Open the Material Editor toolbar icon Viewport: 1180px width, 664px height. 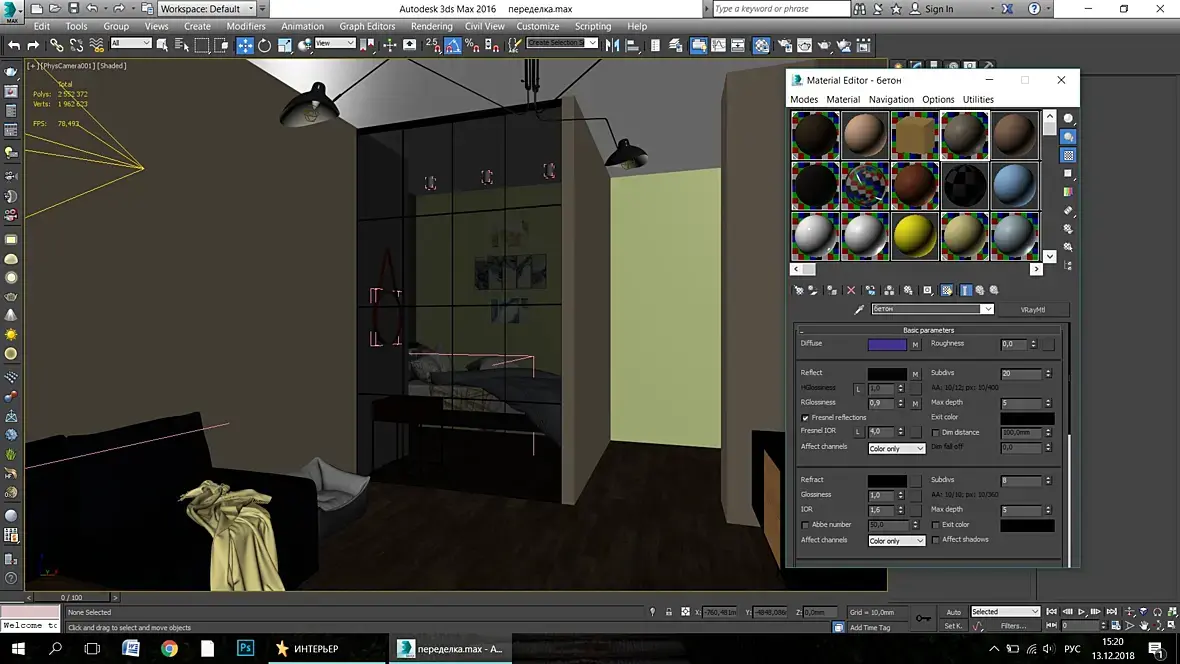click(x=762, y=45)
